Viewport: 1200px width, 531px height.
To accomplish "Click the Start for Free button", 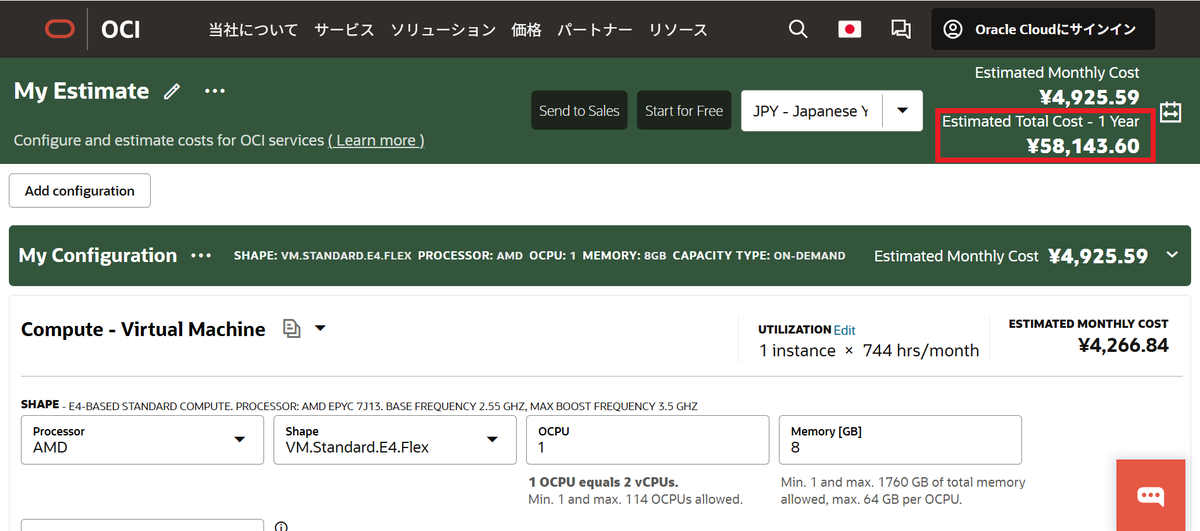I will (684, 111).
